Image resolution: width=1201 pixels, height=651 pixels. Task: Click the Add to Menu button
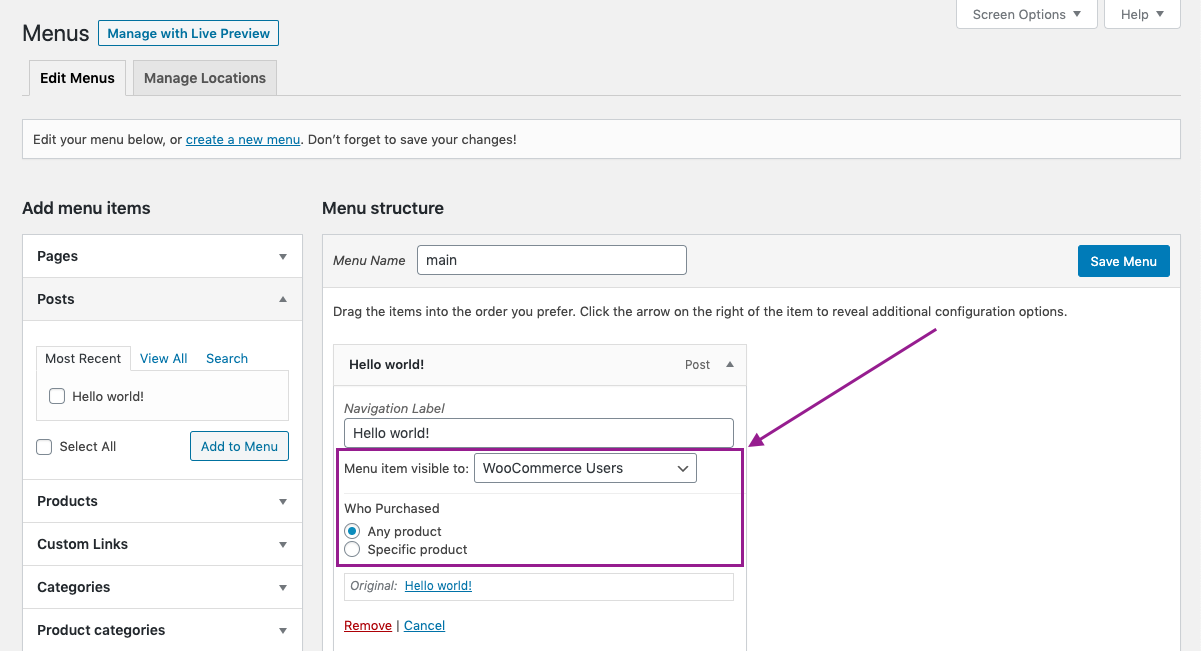coord(239,446)
